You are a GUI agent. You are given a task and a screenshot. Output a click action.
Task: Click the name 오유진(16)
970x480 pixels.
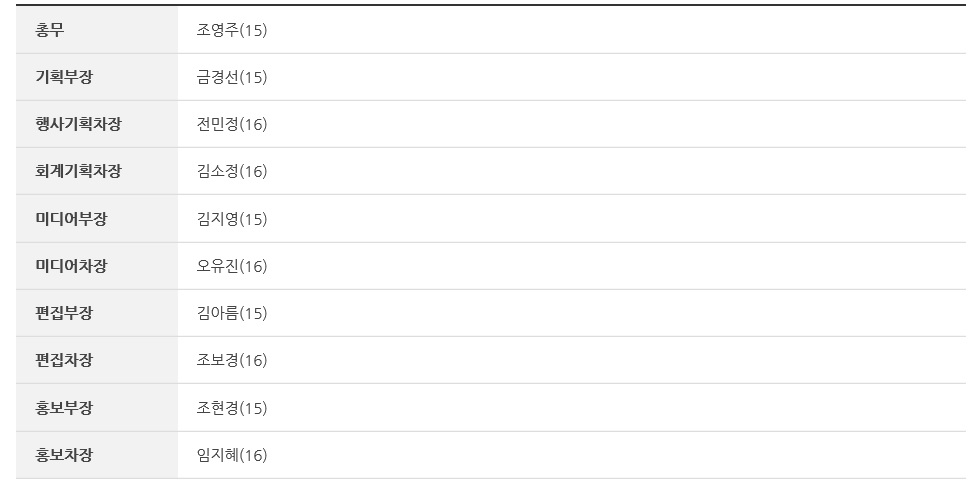pyautogui.click(x=232, y=266)
